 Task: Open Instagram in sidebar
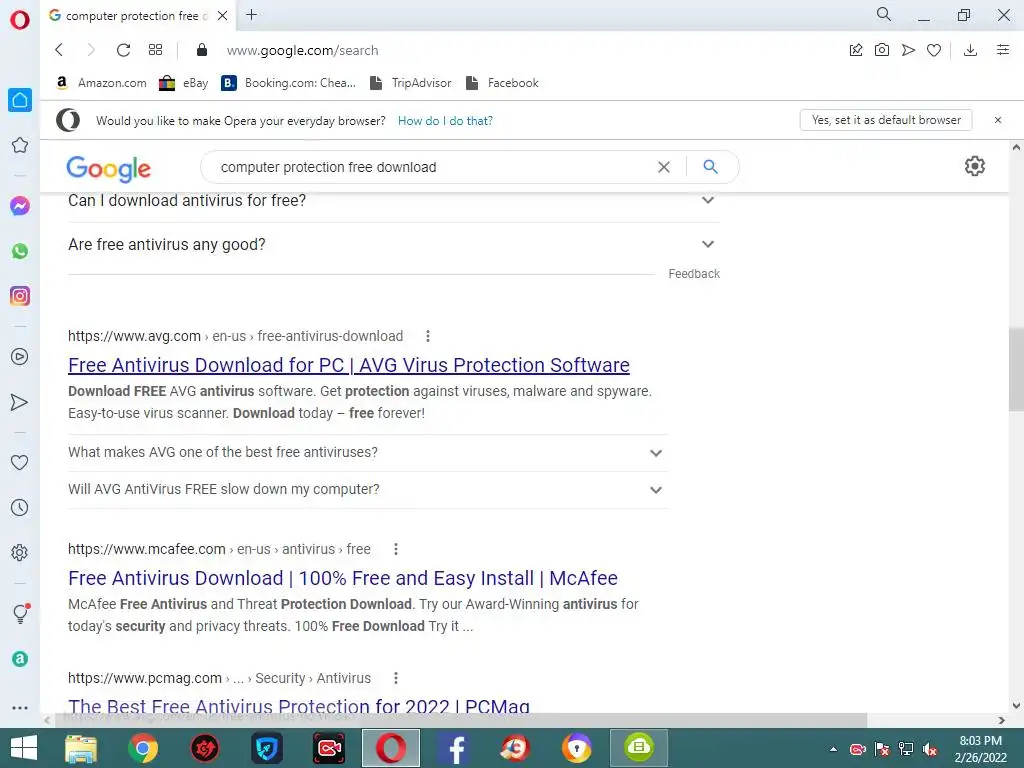(20, 296)
